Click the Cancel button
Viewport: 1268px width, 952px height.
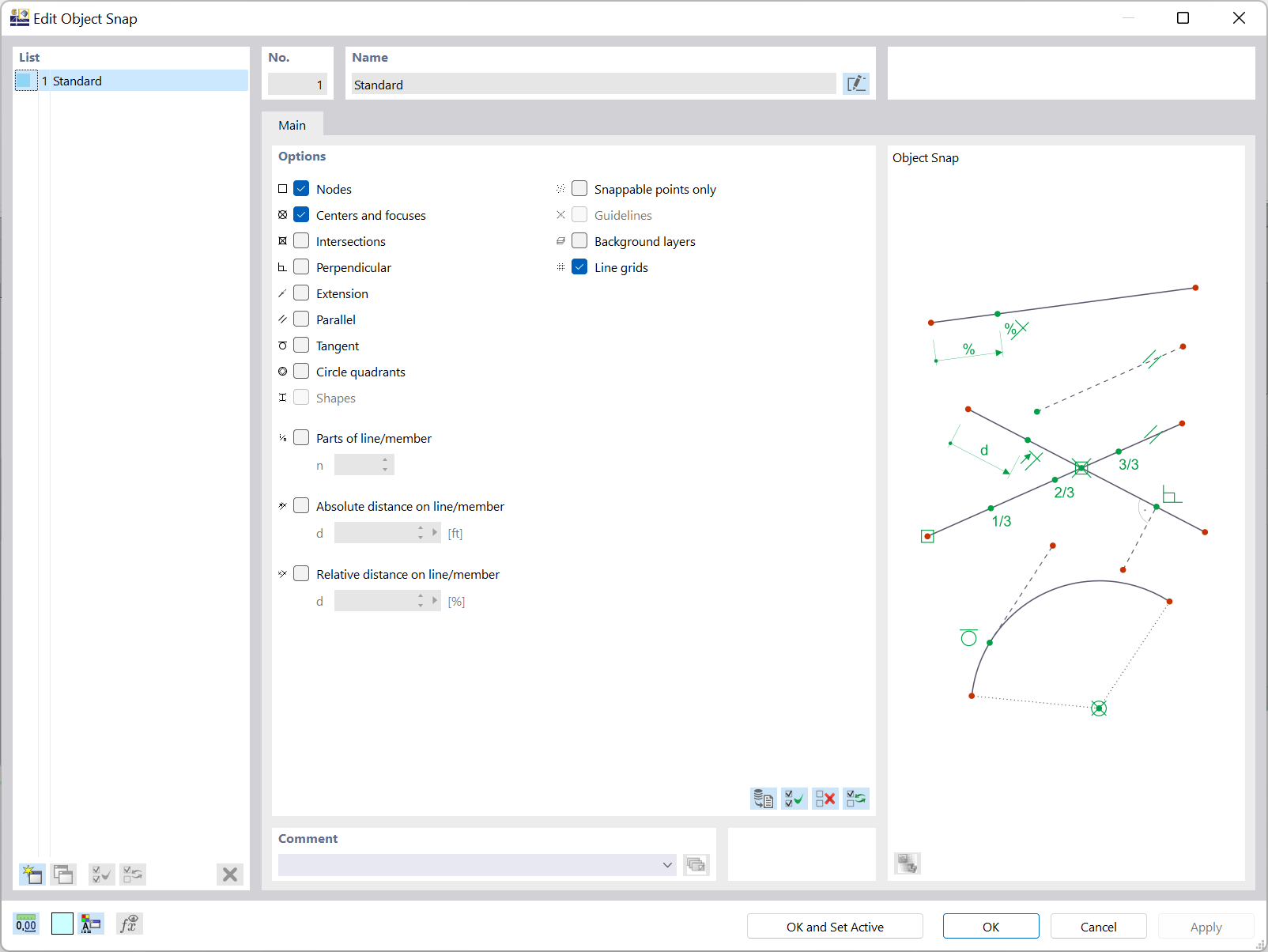click(1098, 927)
